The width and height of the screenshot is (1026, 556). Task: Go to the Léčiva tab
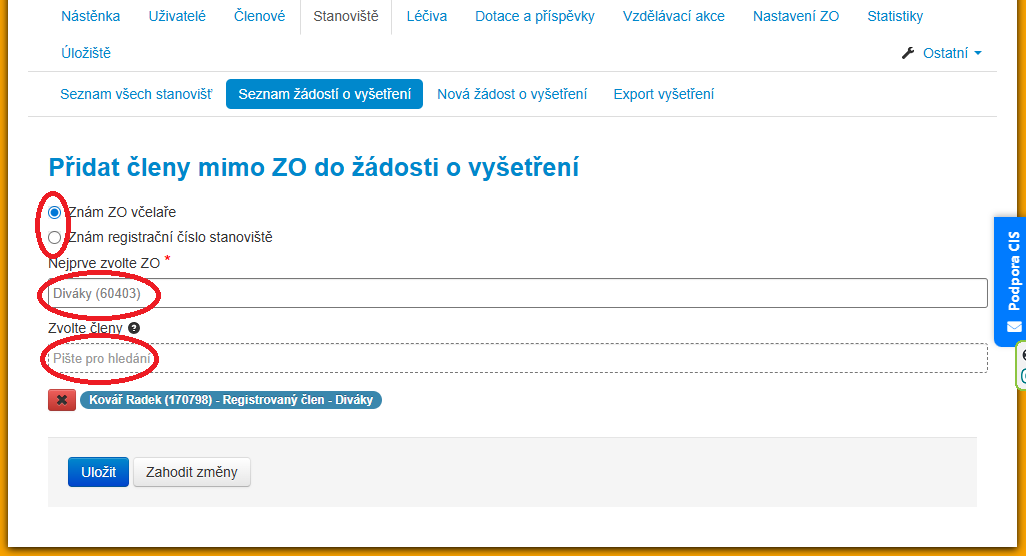click(x=427, y=16)
